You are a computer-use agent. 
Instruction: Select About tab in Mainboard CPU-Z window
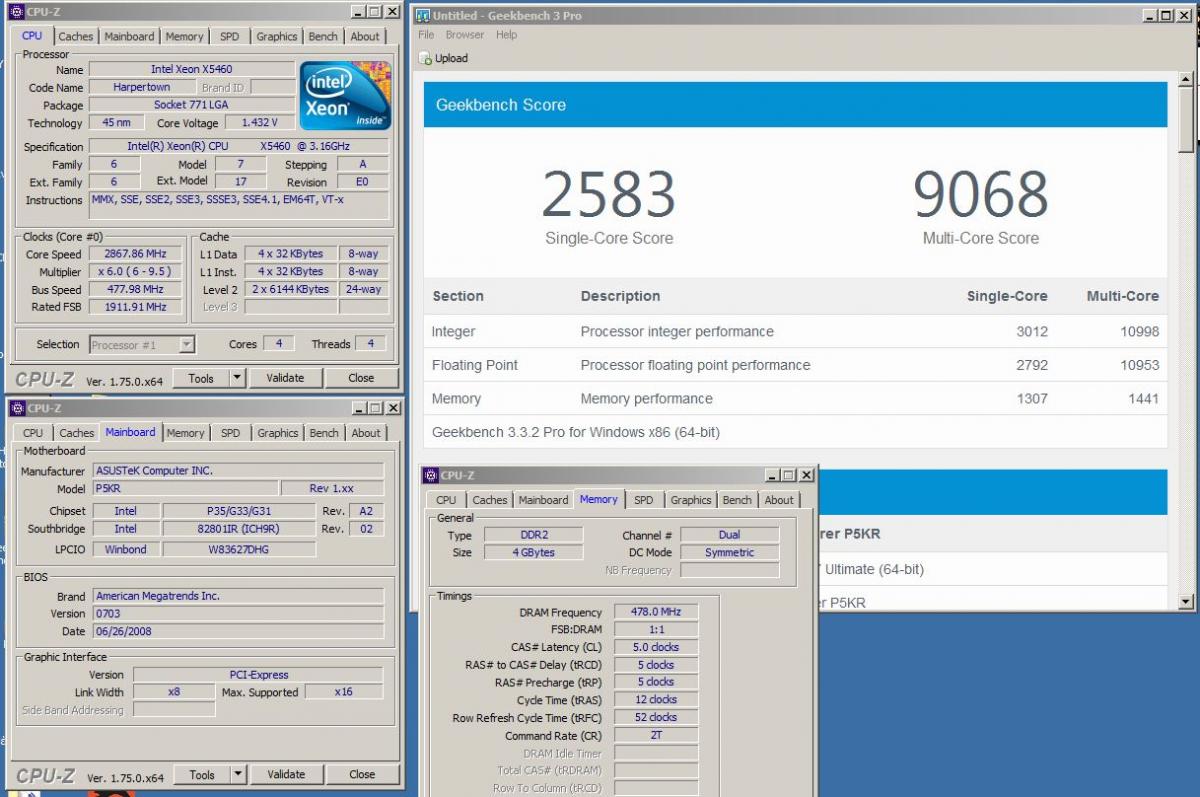coord(366,433)
